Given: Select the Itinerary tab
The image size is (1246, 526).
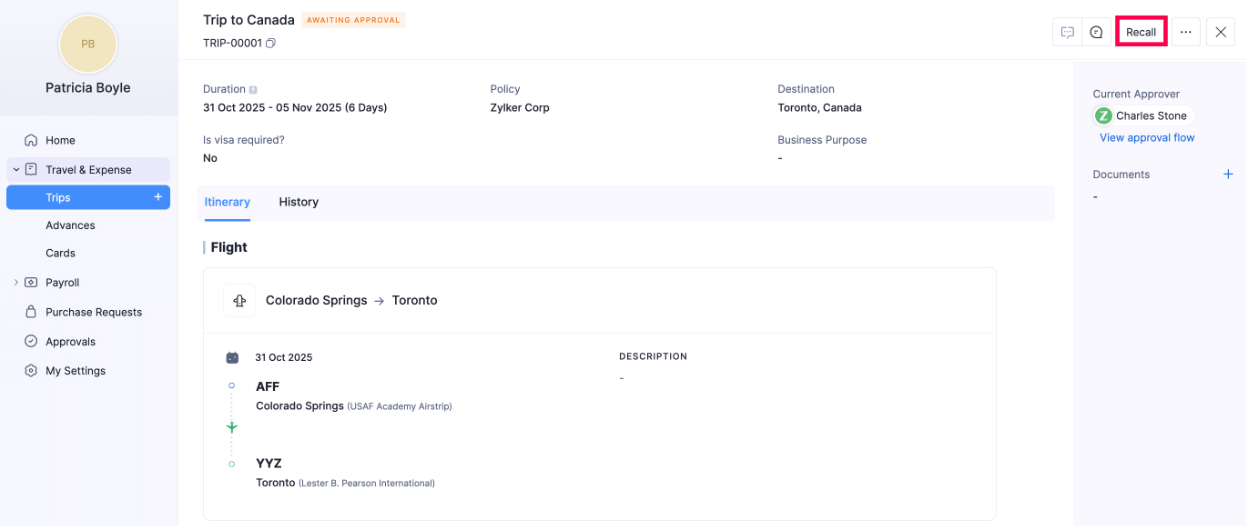Looking at the screenshot, I should pos(227,202).
